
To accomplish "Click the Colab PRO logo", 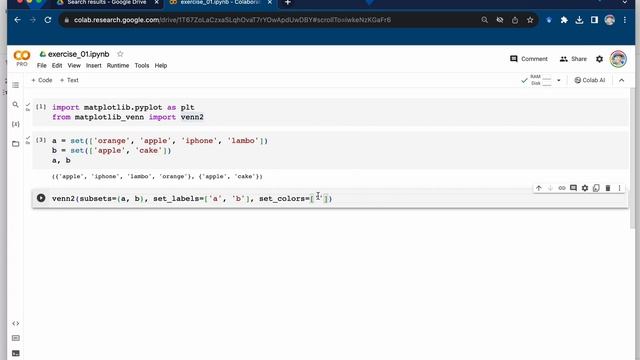I will pyautogui.click(x=22, y=58).
